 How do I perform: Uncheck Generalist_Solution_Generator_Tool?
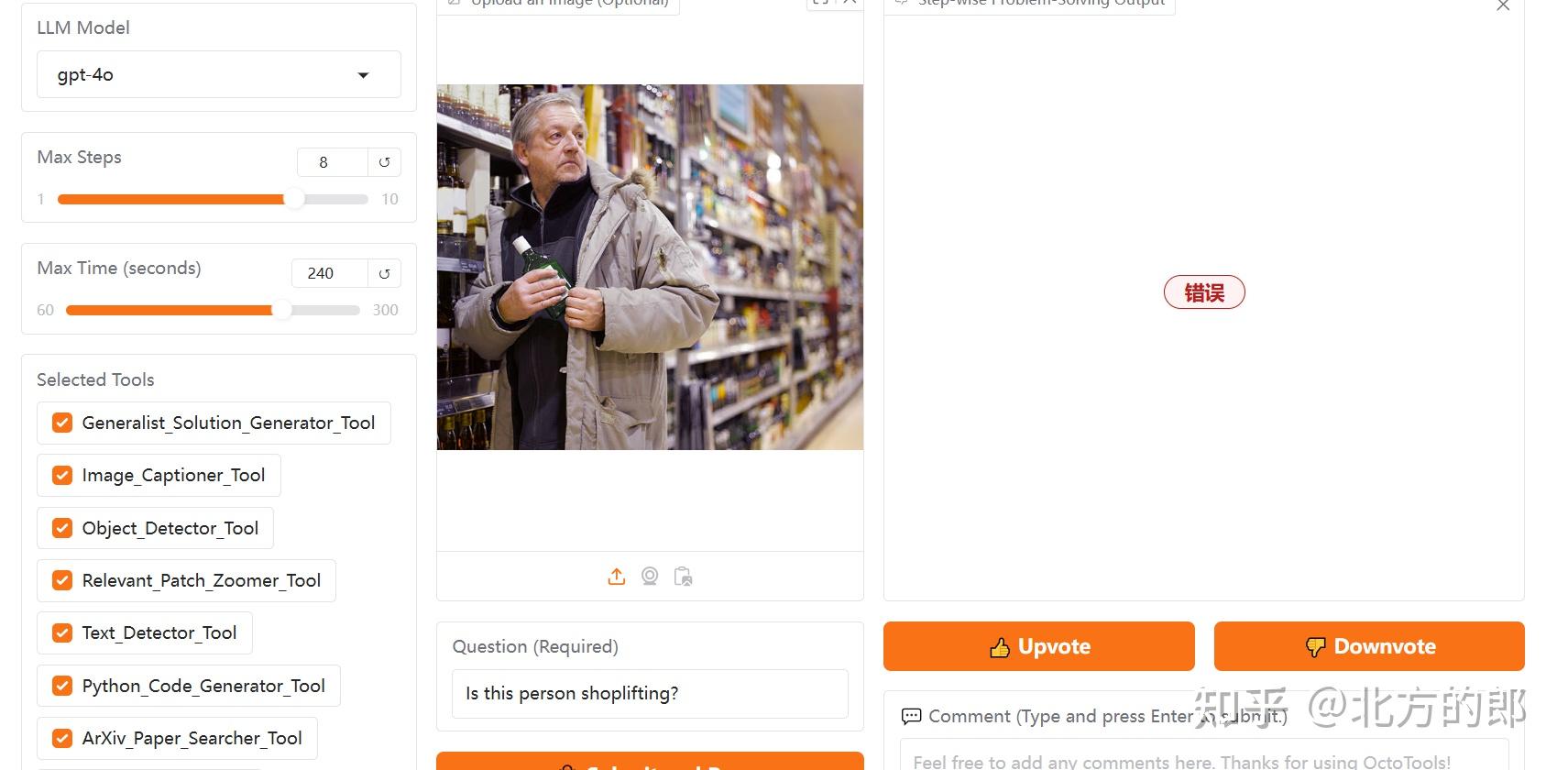[62, 423]
